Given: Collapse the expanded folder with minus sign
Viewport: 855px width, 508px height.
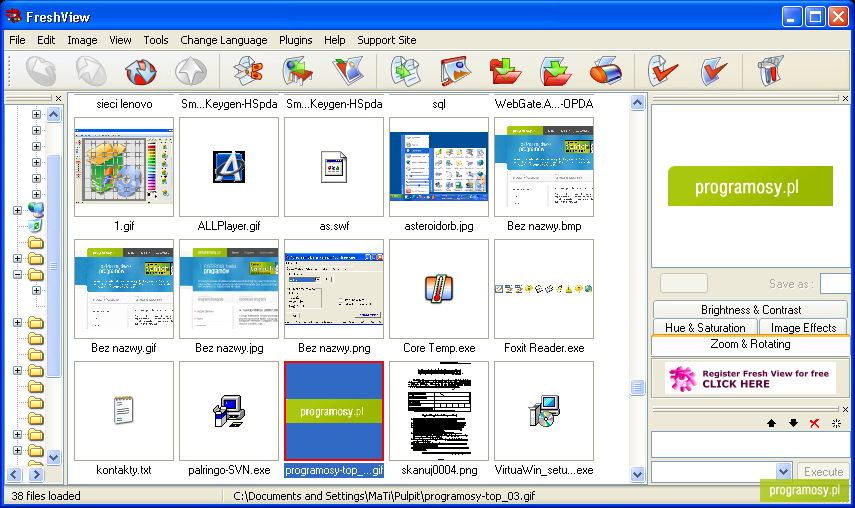Looking at the screenshot, I should [17, 274].
